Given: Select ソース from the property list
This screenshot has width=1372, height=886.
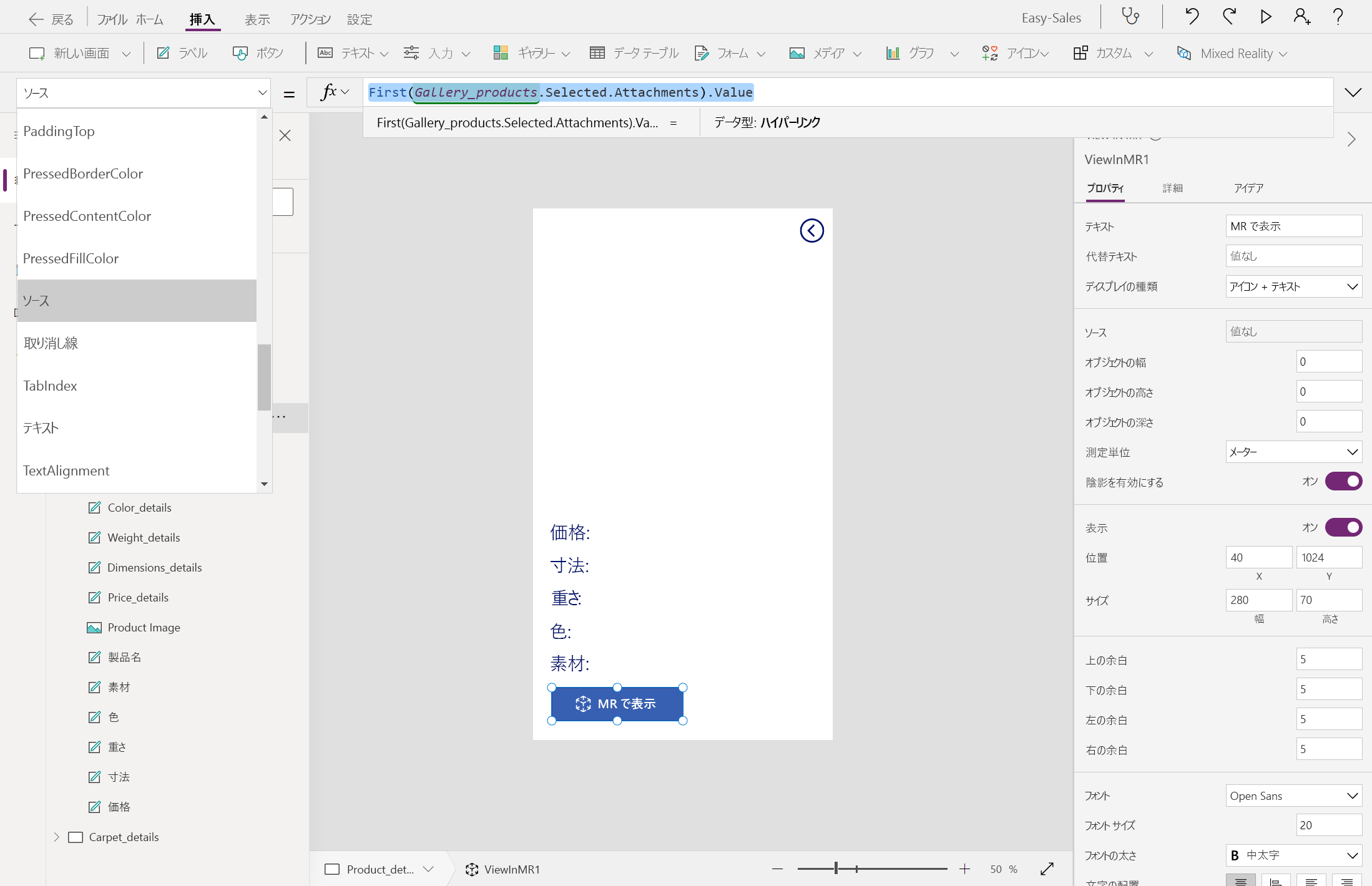Looking at the screenshot, I should (x=136, y=301).
